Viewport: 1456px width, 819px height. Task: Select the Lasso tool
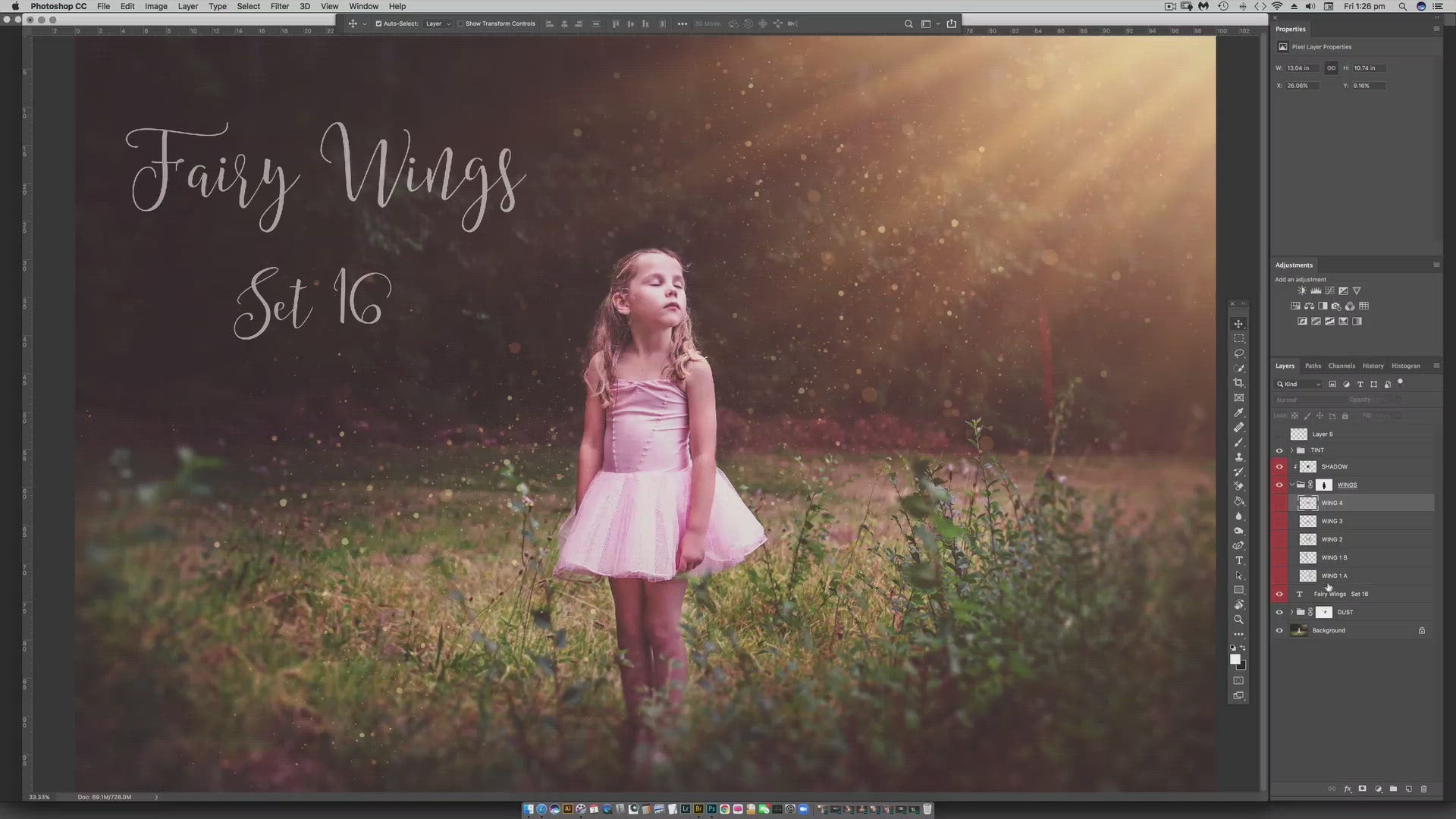(1239, 353)
